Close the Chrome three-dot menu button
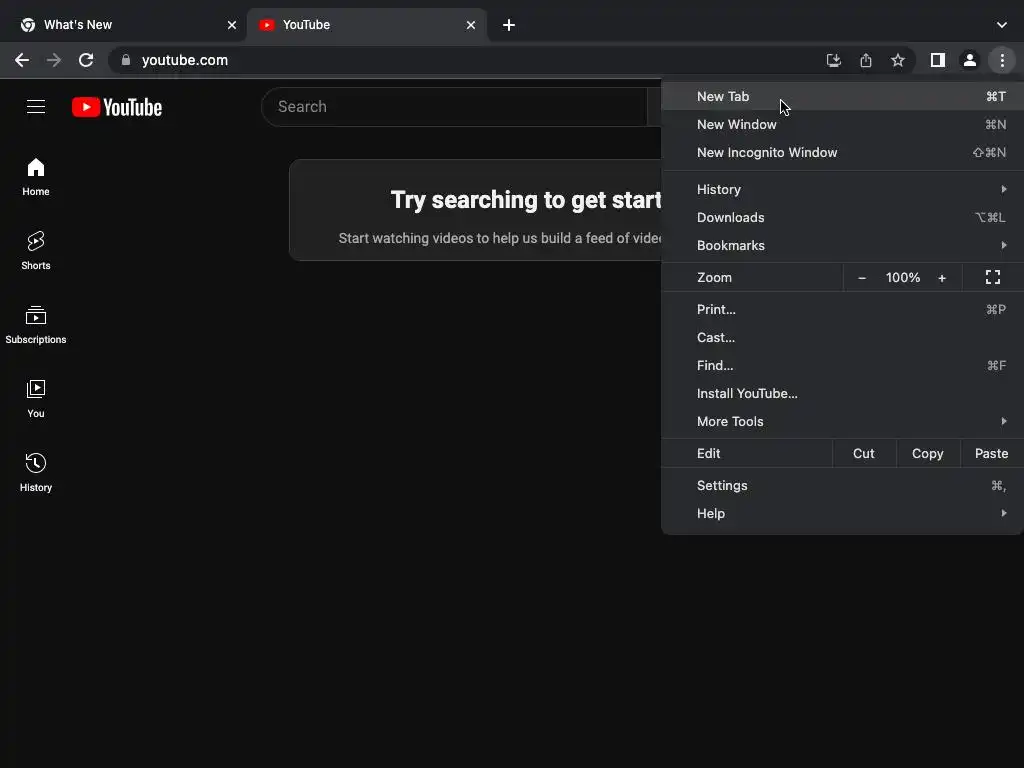 (1002, 60)
